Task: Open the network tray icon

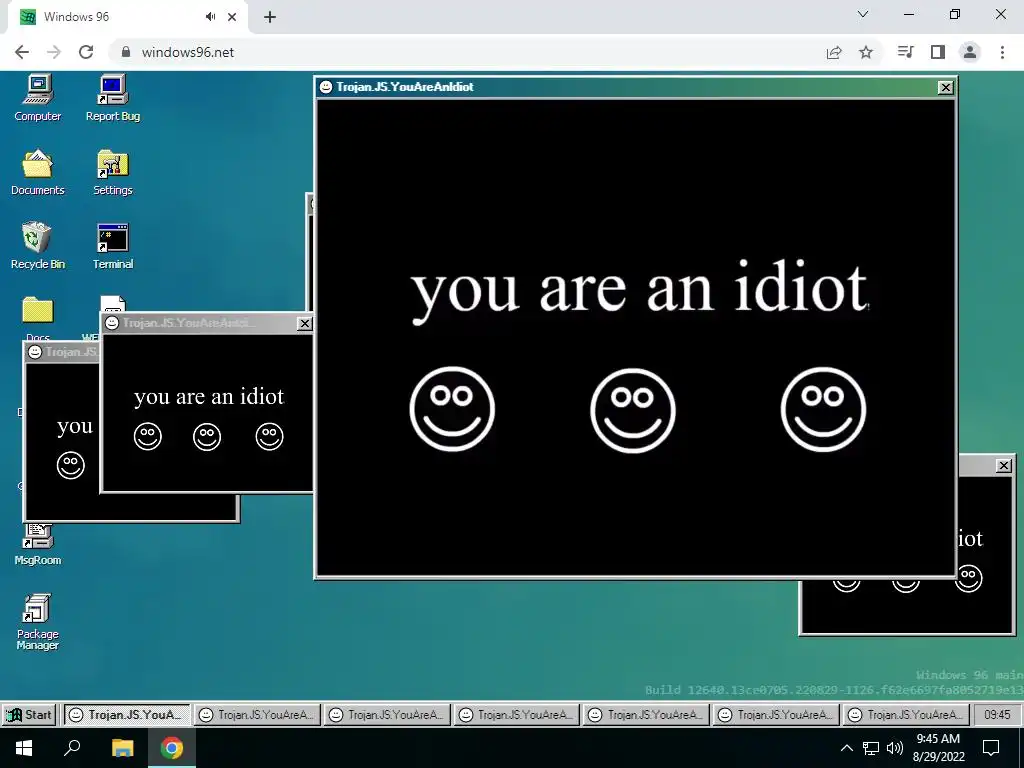Action: coord(871,748)
